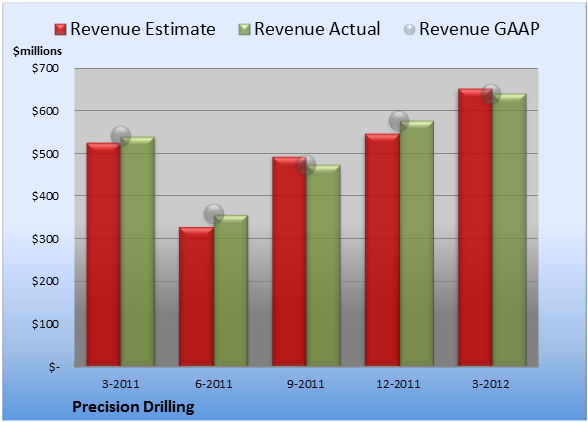Image resolution: width=588 pixels, height=422 pixels.
Task: Select the red estimate bar for 12-2011
Action: 382,250
